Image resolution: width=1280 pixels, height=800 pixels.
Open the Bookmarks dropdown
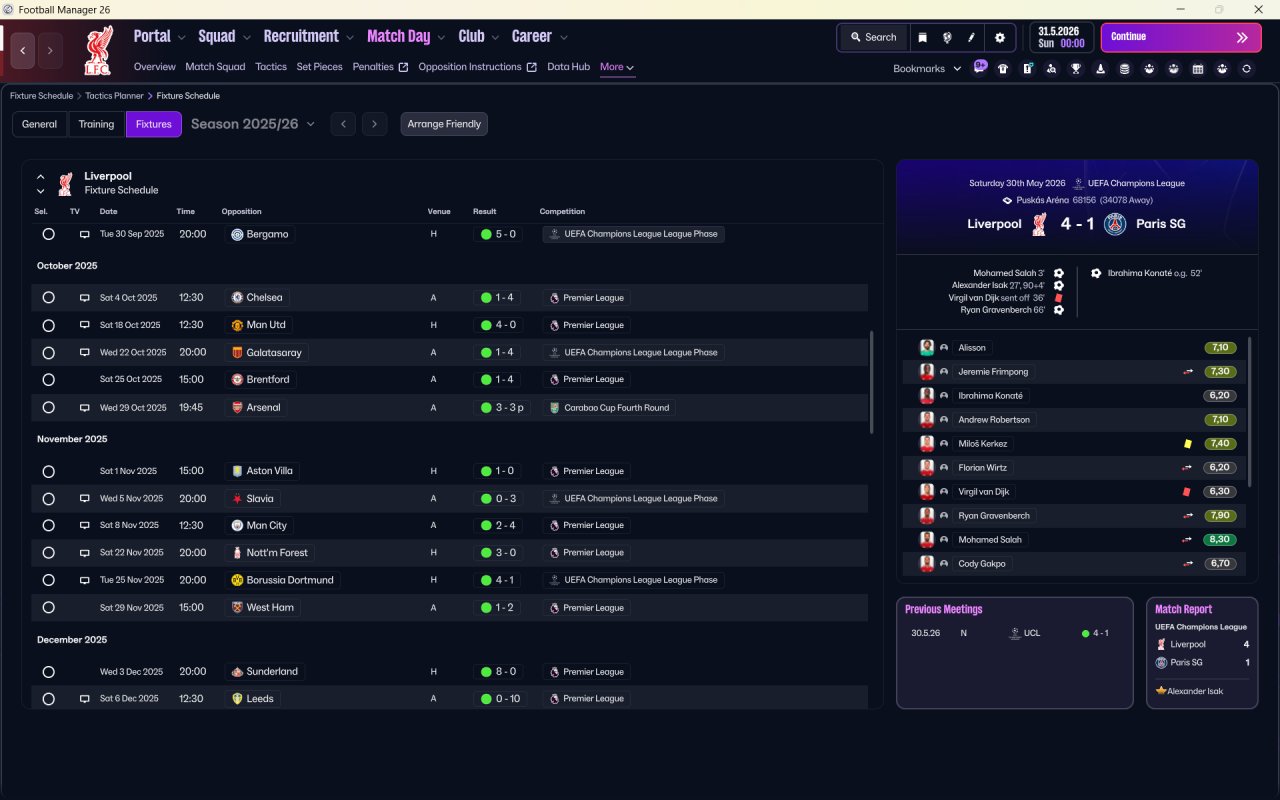click(x=927, y=69)
